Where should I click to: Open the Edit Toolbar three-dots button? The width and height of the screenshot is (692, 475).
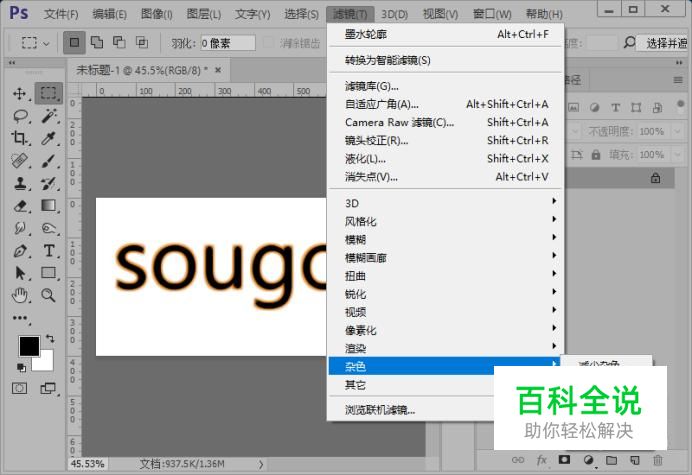tap(19, 318)
